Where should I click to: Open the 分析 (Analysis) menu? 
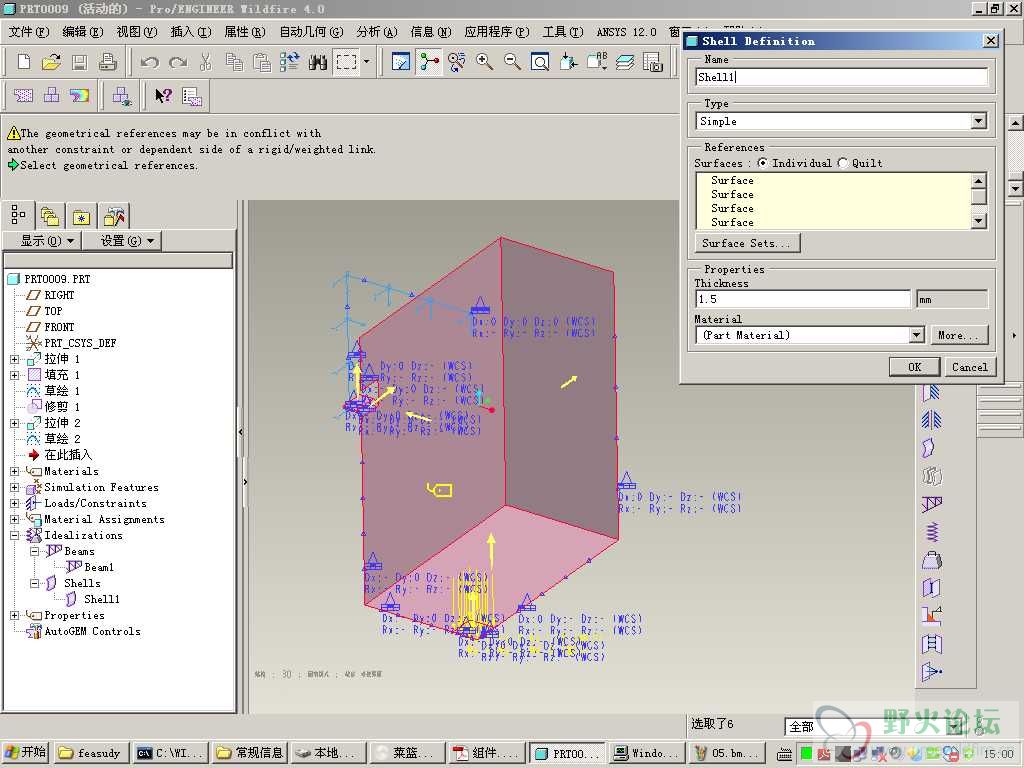(377, 31)
